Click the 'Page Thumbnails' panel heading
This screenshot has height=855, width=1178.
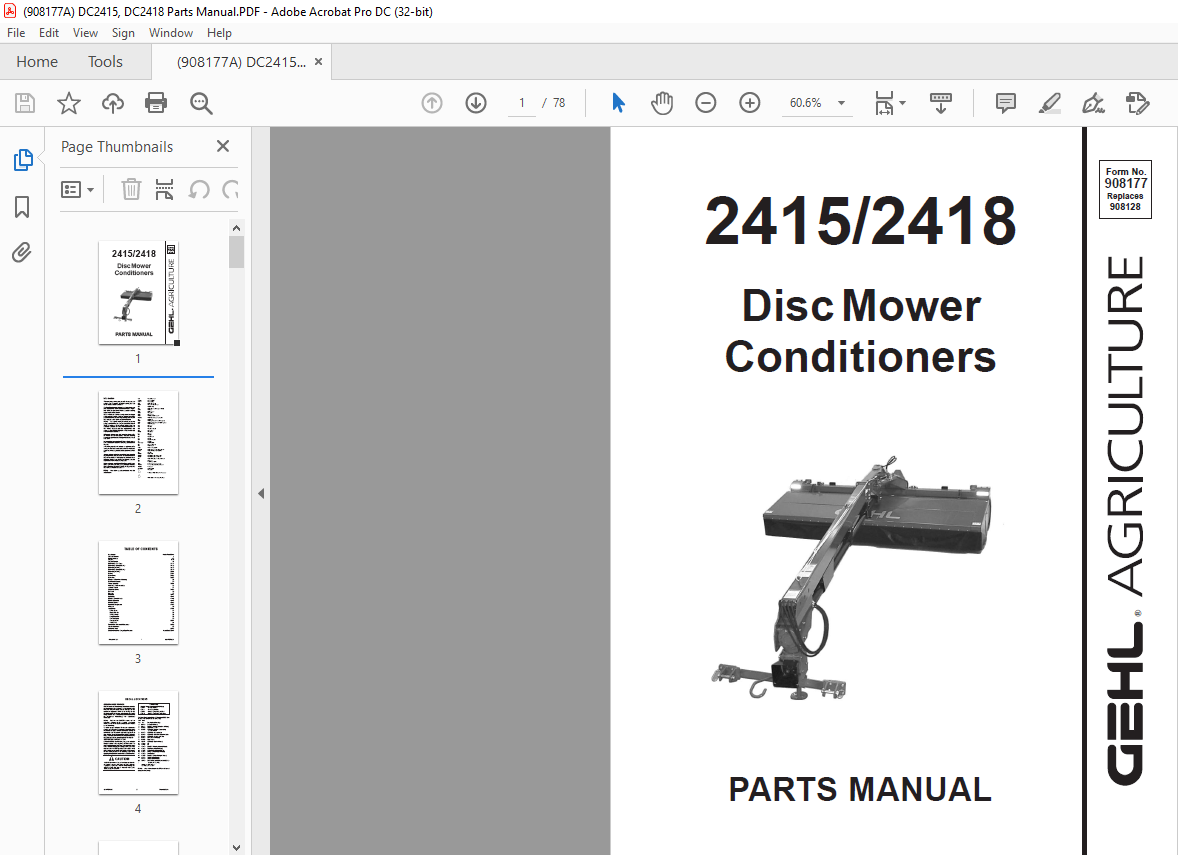[x=116, y=147]
